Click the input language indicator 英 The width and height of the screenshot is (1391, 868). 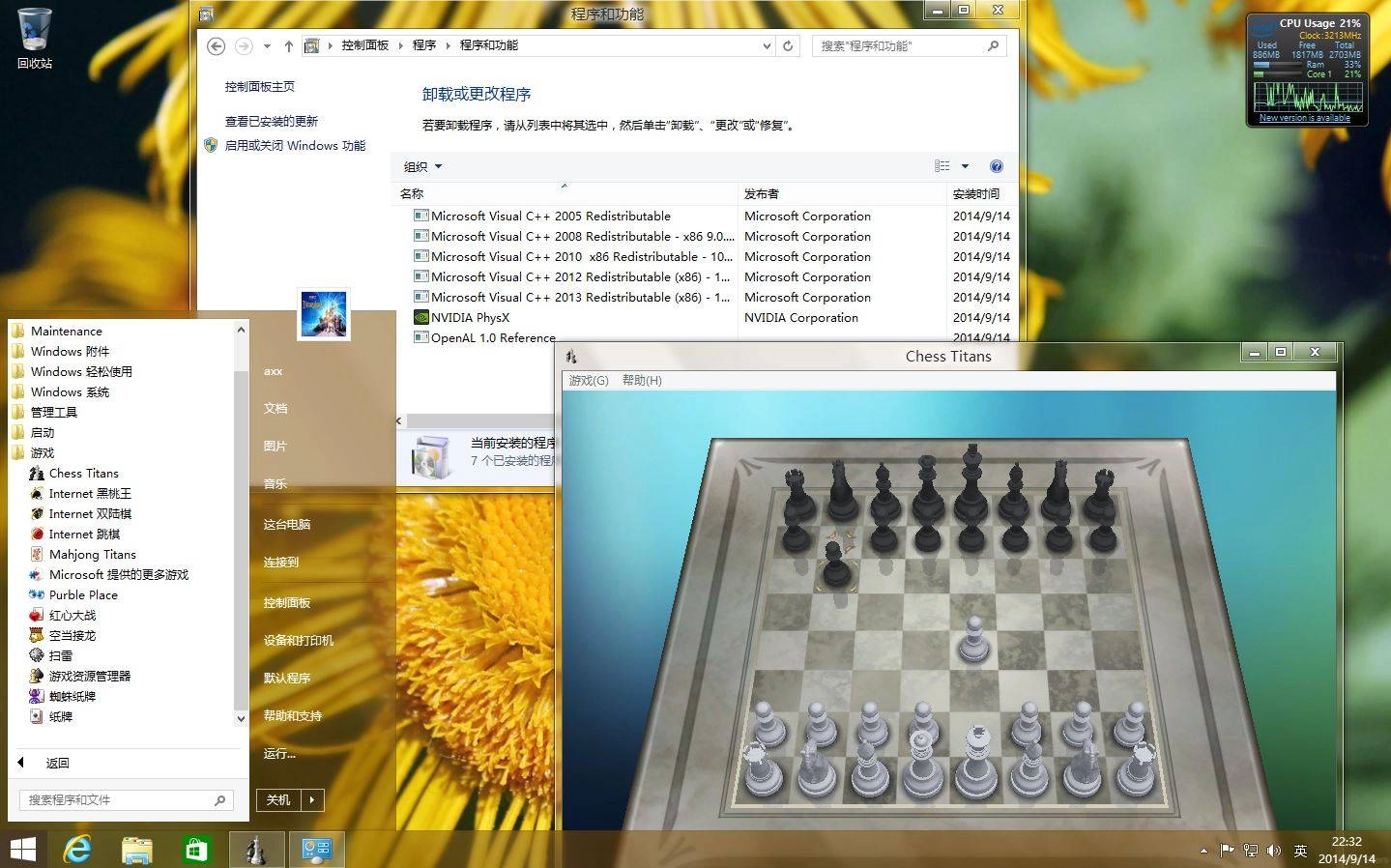click(1300, 851)
